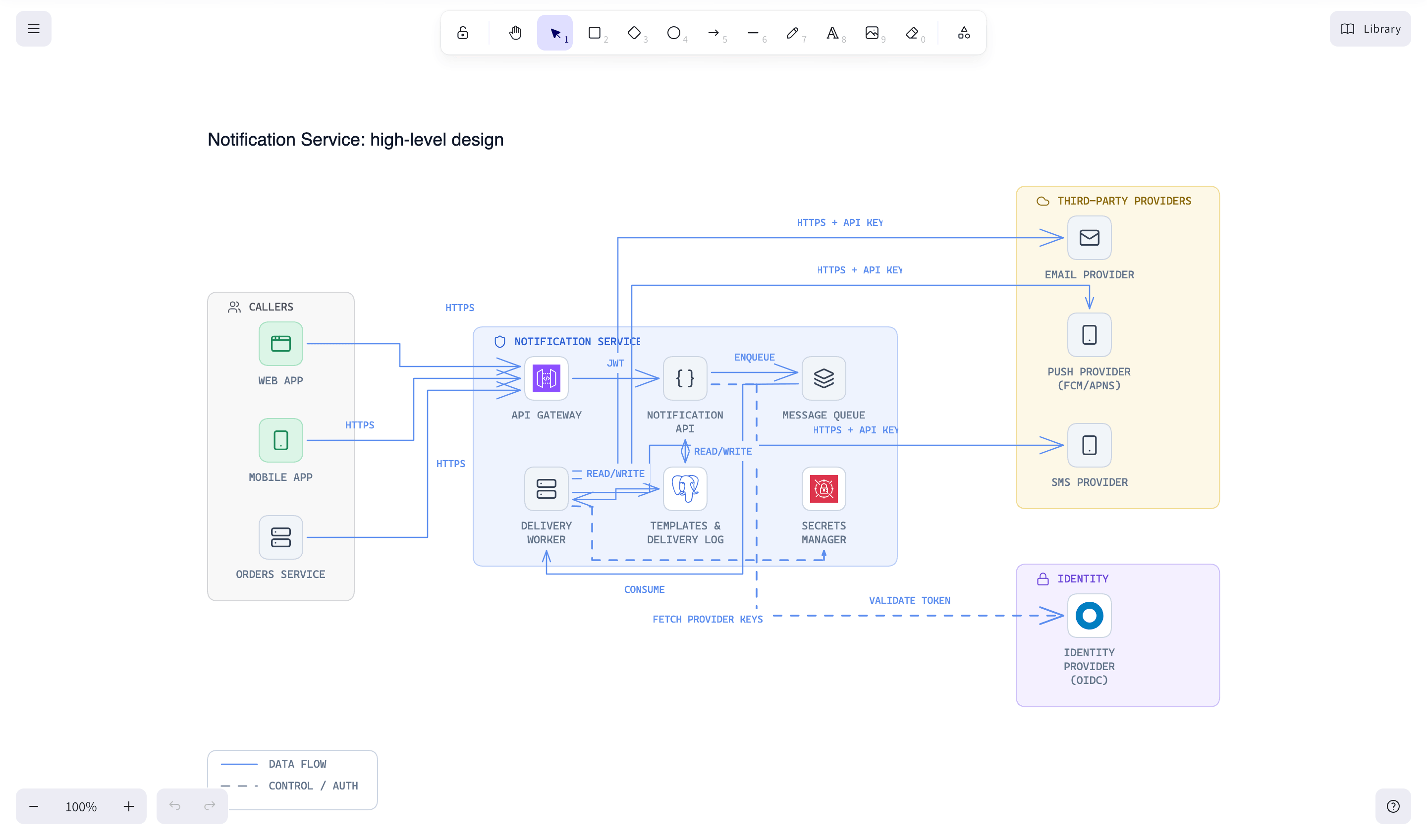The image size is (1427, 840).
Task: Select the WEB APP caption
Action: tap(281, 381)
